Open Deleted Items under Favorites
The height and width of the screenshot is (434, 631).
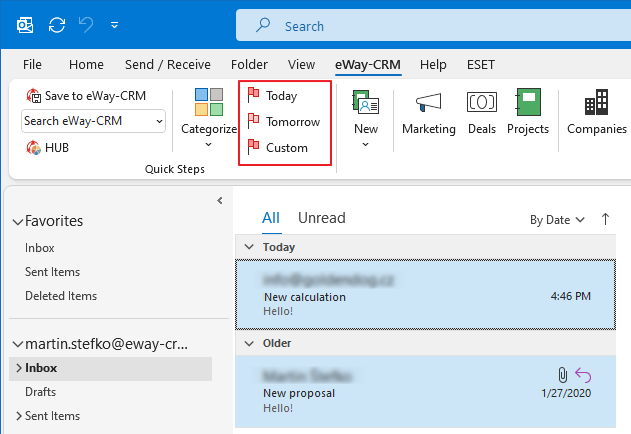click(x=61, y=296)
